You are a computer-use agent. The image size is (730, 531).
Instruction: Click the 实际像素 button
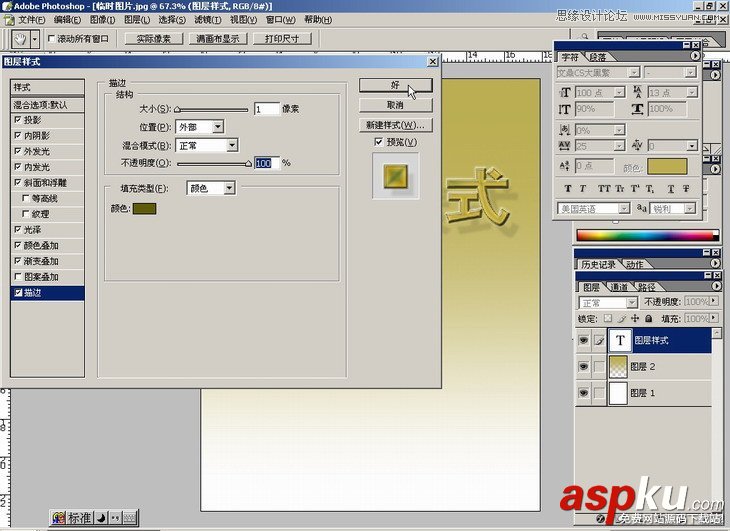click(x=154, y=39)
